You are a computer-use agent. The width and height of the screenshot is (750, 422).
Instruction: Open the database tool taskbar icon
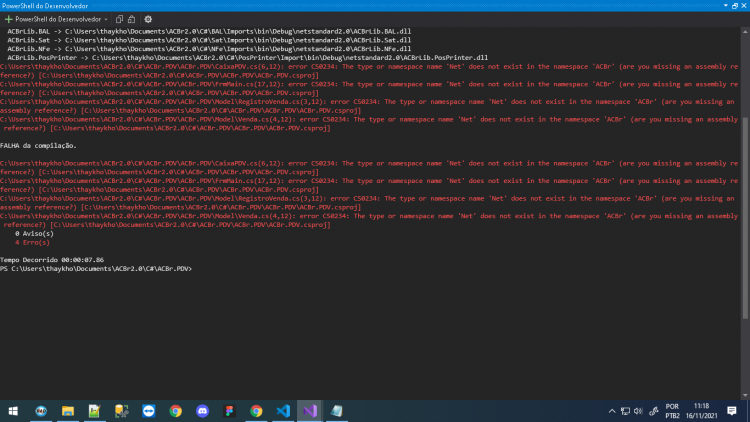point(121,411)
